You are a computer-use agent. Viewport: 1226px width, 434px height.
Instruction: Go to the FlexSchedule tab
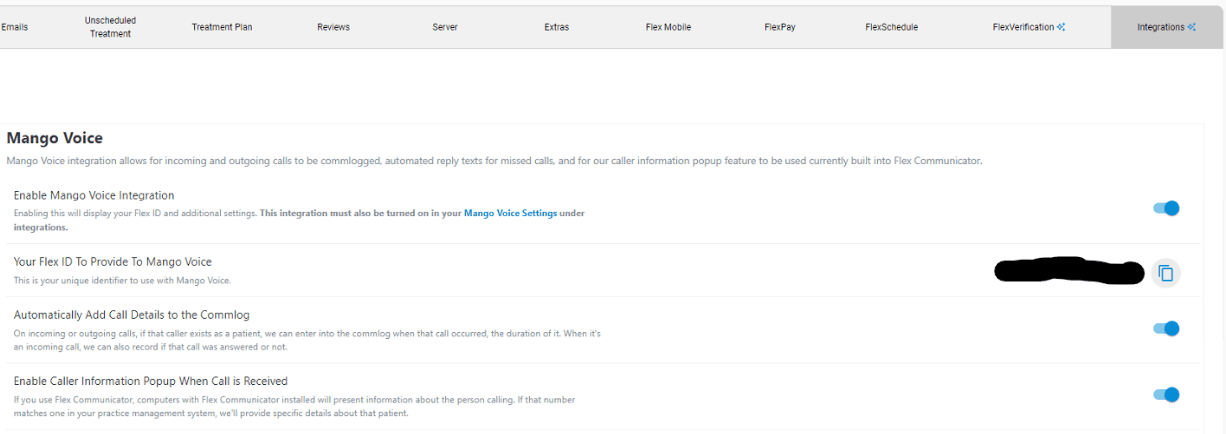coord(892,27)
